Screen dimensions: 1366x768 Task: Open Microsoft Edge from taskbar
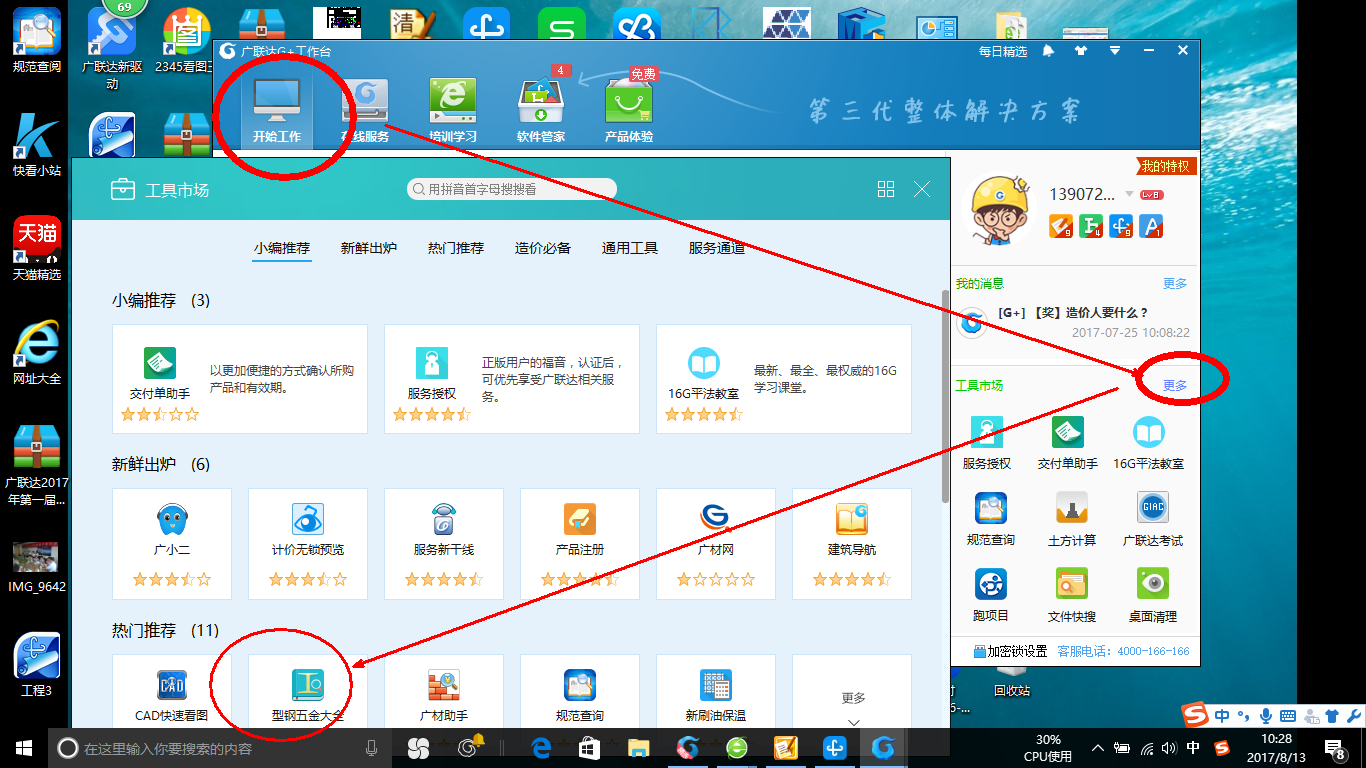[541, 748]
